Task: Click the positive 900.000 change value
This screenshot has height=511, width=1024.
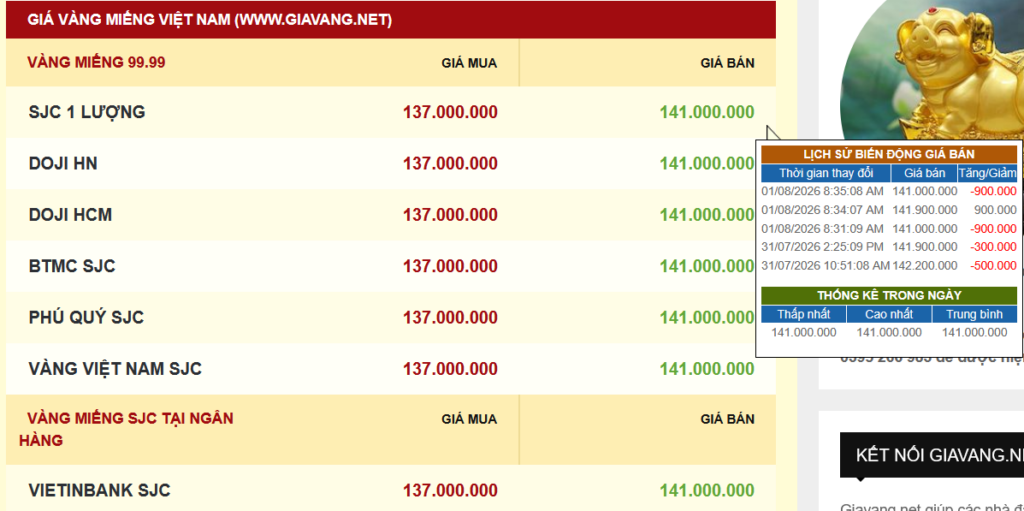Action: click(995, 210)
